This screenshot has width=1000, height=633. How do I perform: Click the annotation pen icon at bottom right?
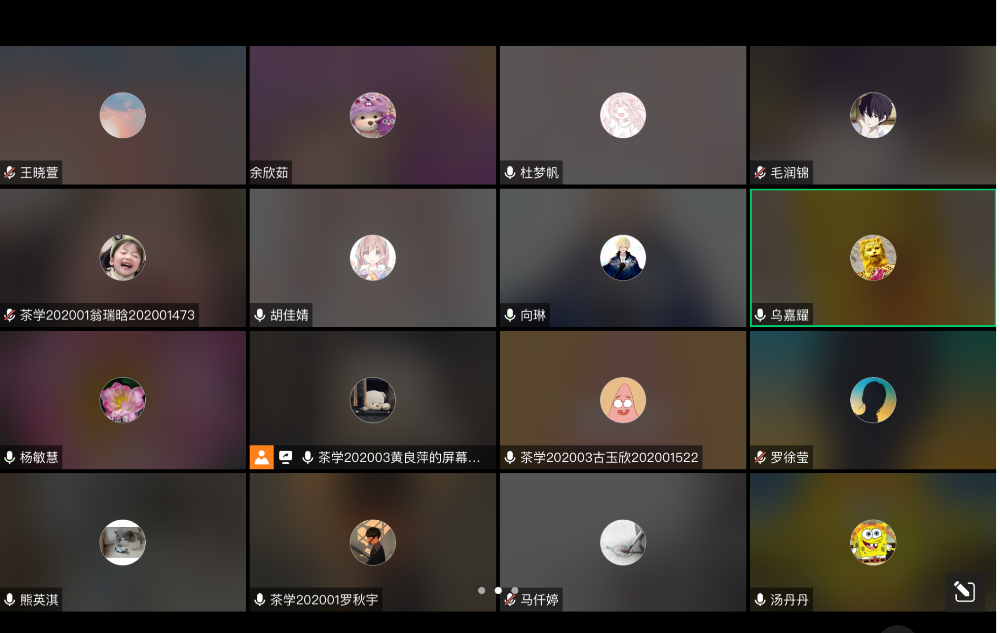pyautogui.click(x=964, y=591)
